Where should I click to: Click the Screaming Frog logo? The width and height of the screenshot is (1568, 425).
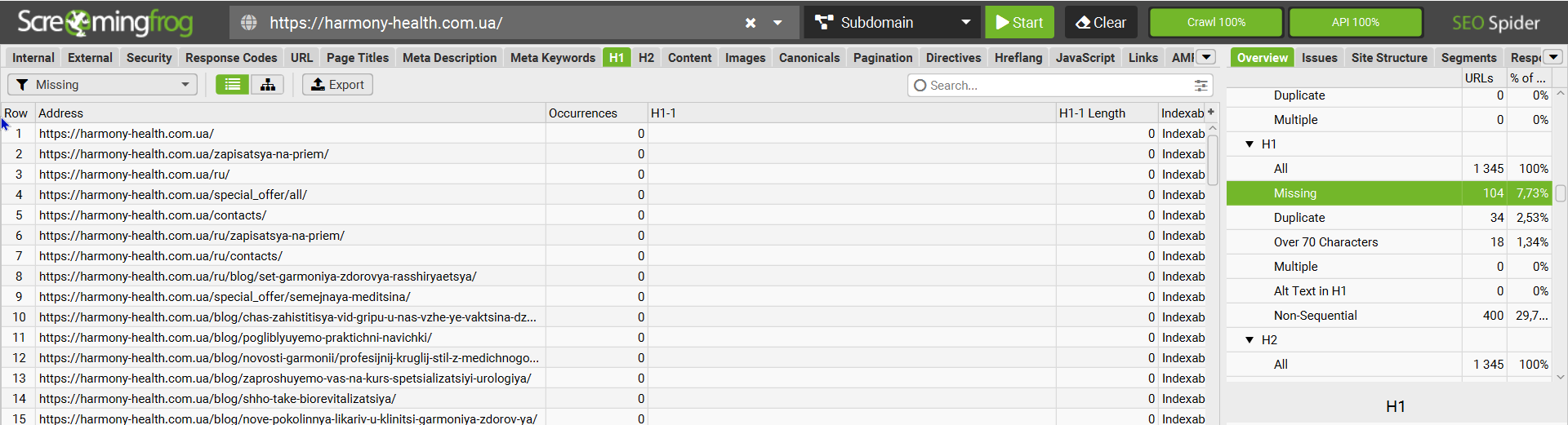point(105,23)
